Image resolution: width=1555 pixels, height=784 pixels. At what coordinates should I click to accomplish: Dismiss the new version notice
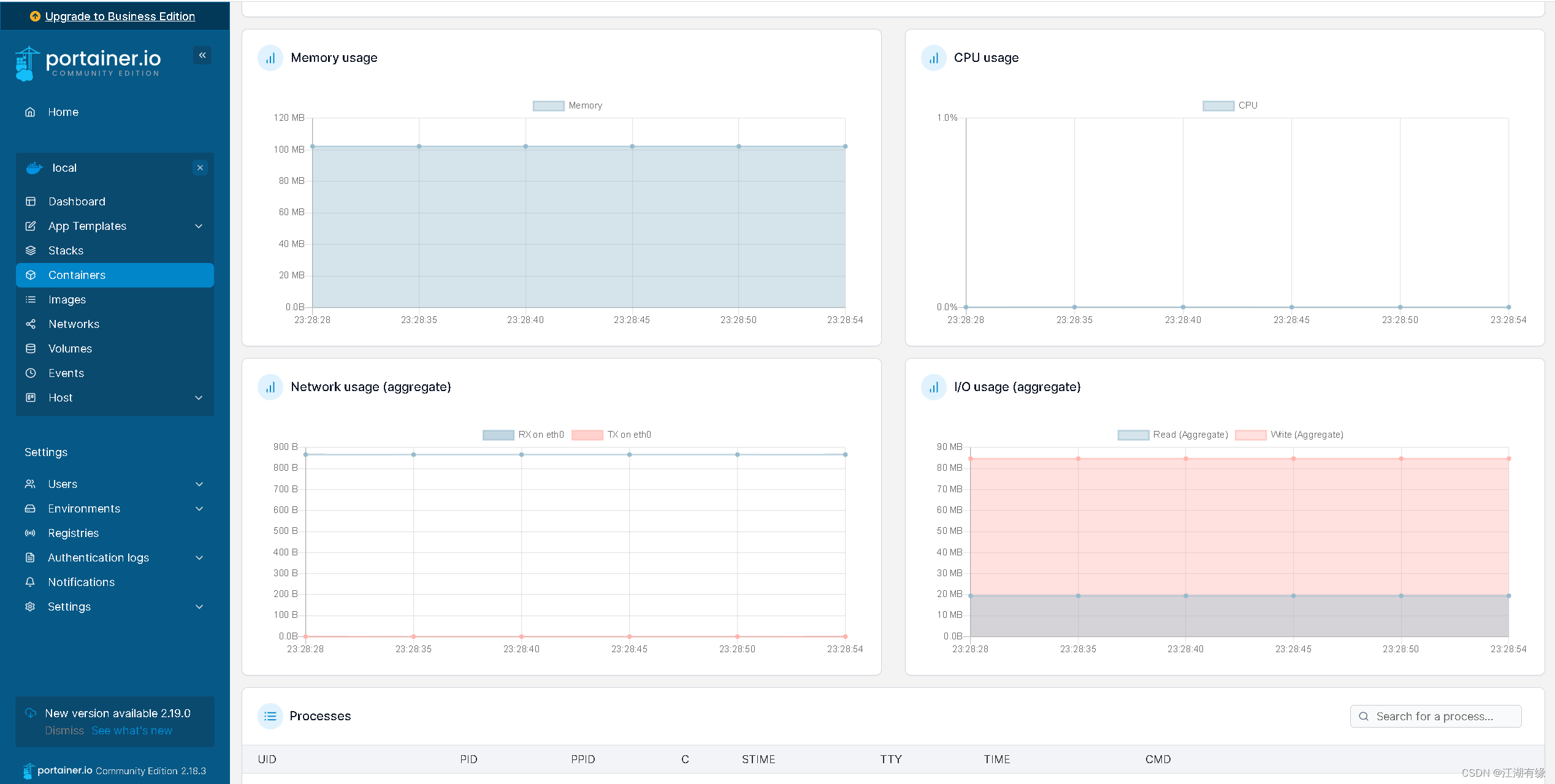point(64,731)
